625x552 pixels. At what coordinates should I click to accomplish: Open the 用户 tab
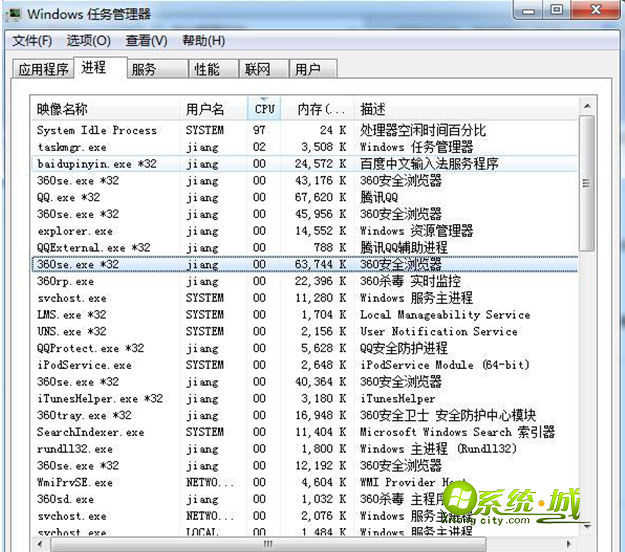[313, 69]
